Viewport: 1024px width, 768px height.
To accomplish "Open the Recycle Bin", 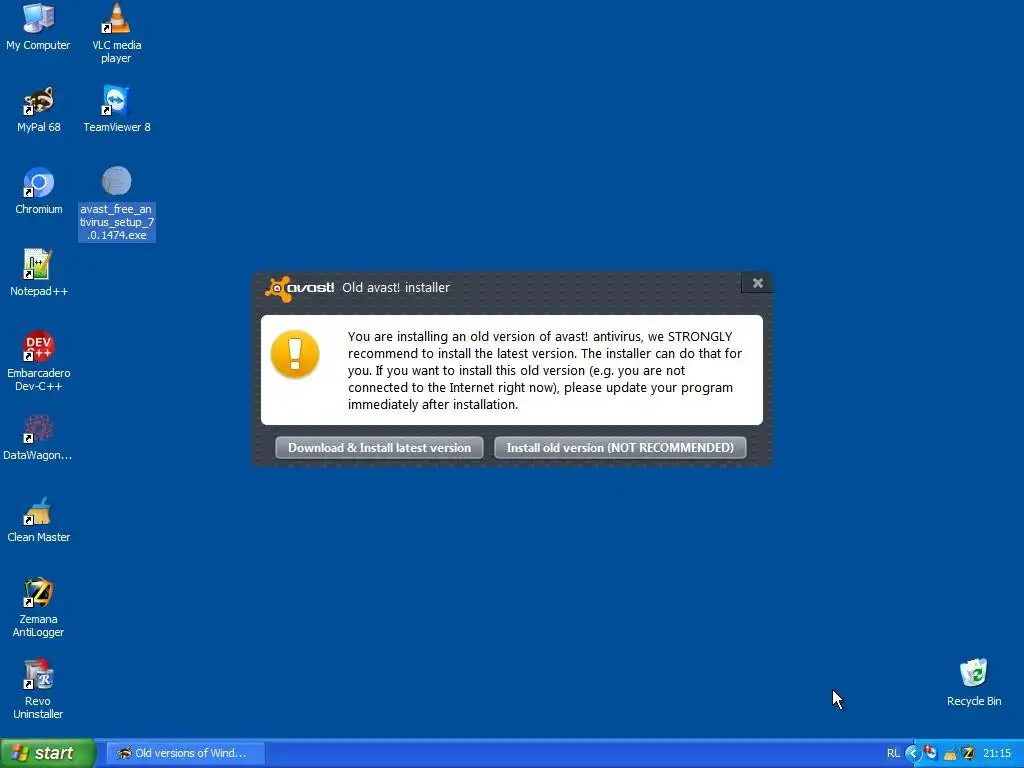I will [974, 682].
